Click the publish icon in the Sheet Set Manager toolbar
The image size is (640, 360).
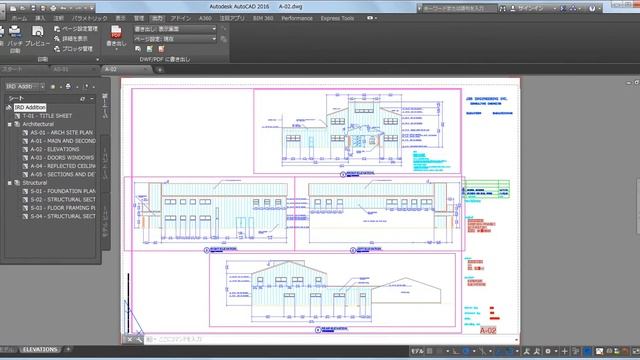tap(68, 87)
